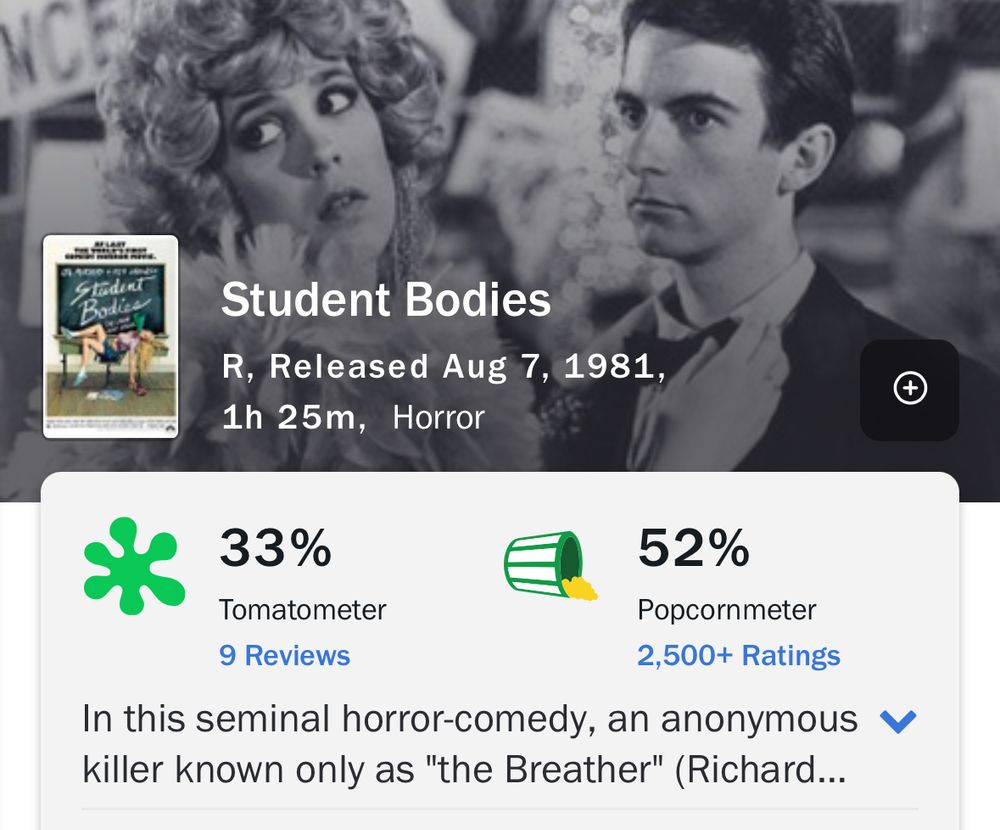Click the Student Bodies title
The image size is (1000, 830).
pos(387,298)
